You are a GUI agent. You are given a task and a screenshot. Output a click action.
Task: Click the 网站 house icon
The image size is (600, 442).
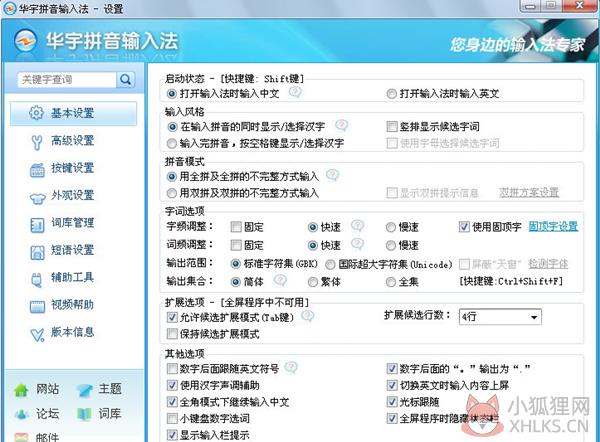click(21, 390)
